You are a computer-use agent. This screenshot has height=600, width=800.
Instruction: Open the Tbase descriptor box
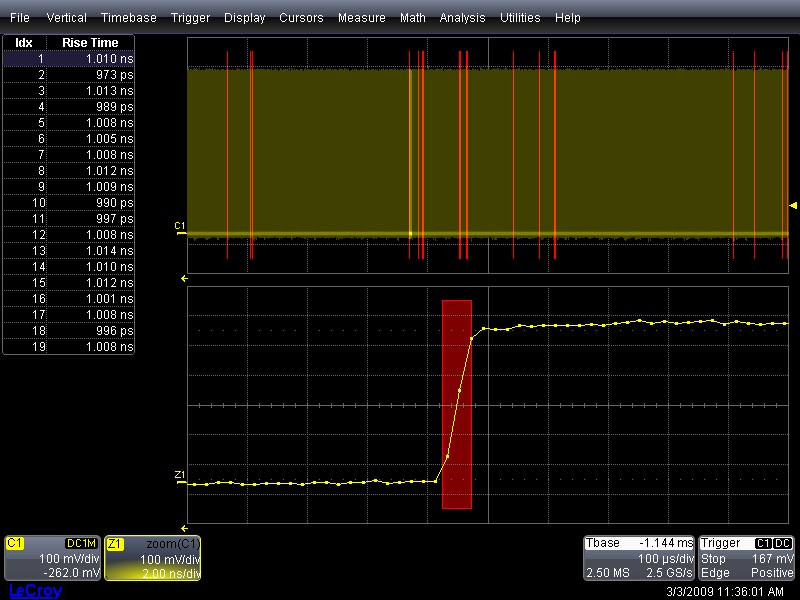pos(638,558)
